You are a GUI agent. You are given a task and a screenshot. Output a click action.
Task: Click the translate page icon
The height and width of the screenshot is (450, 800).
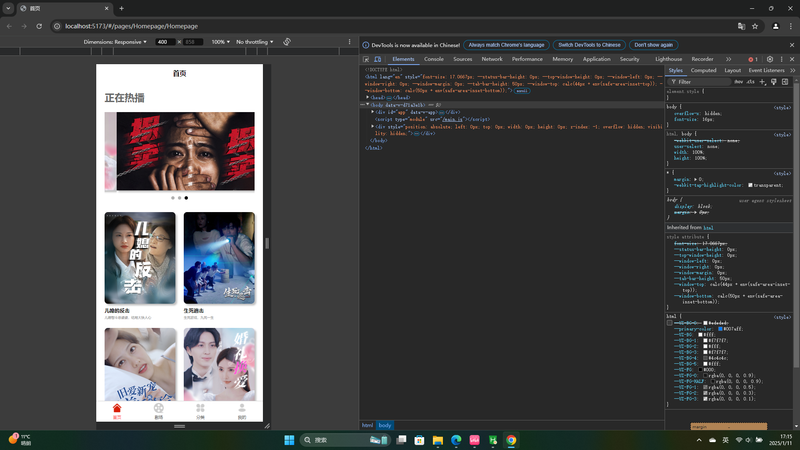point(741,26)
